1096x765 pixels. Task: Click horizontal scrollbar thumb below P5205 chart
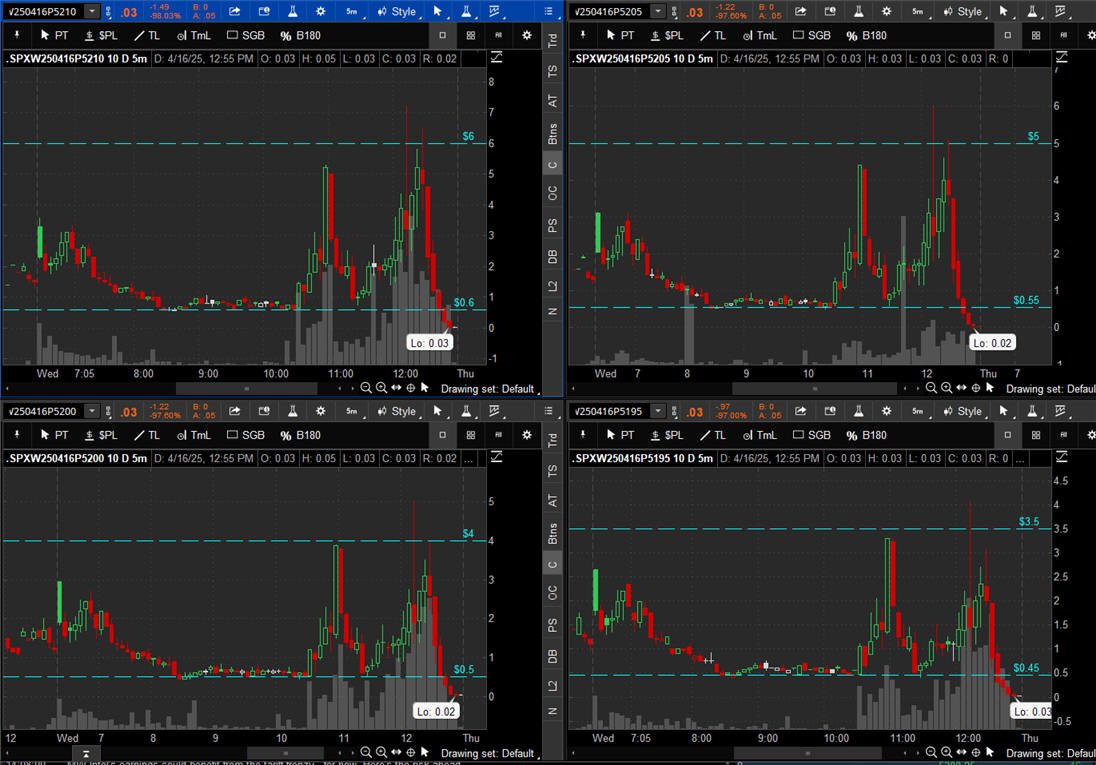point(814,388)
